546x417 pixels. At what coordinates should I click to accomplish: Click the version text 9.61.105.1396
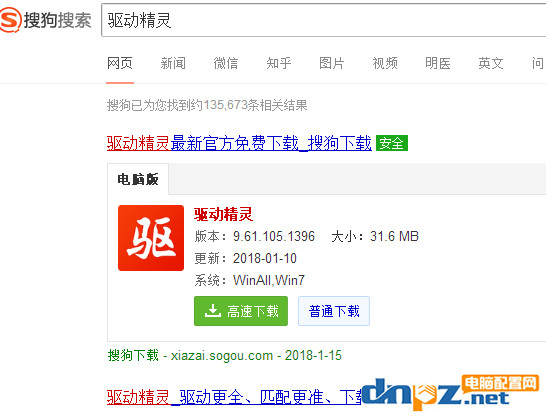[274, 236]
